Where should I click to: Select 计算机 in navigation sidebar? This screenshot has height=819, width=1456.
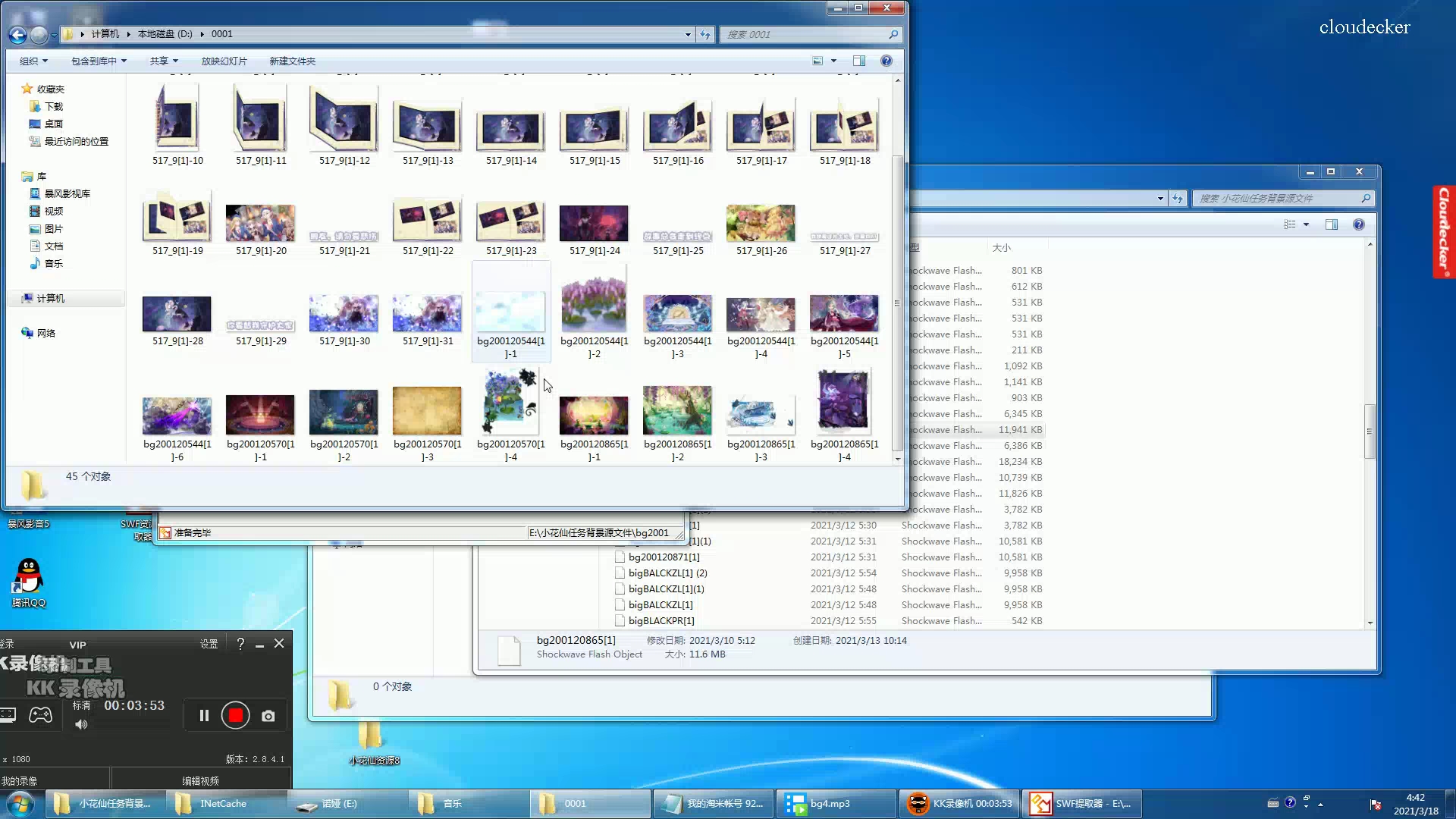tap(50, 298)
